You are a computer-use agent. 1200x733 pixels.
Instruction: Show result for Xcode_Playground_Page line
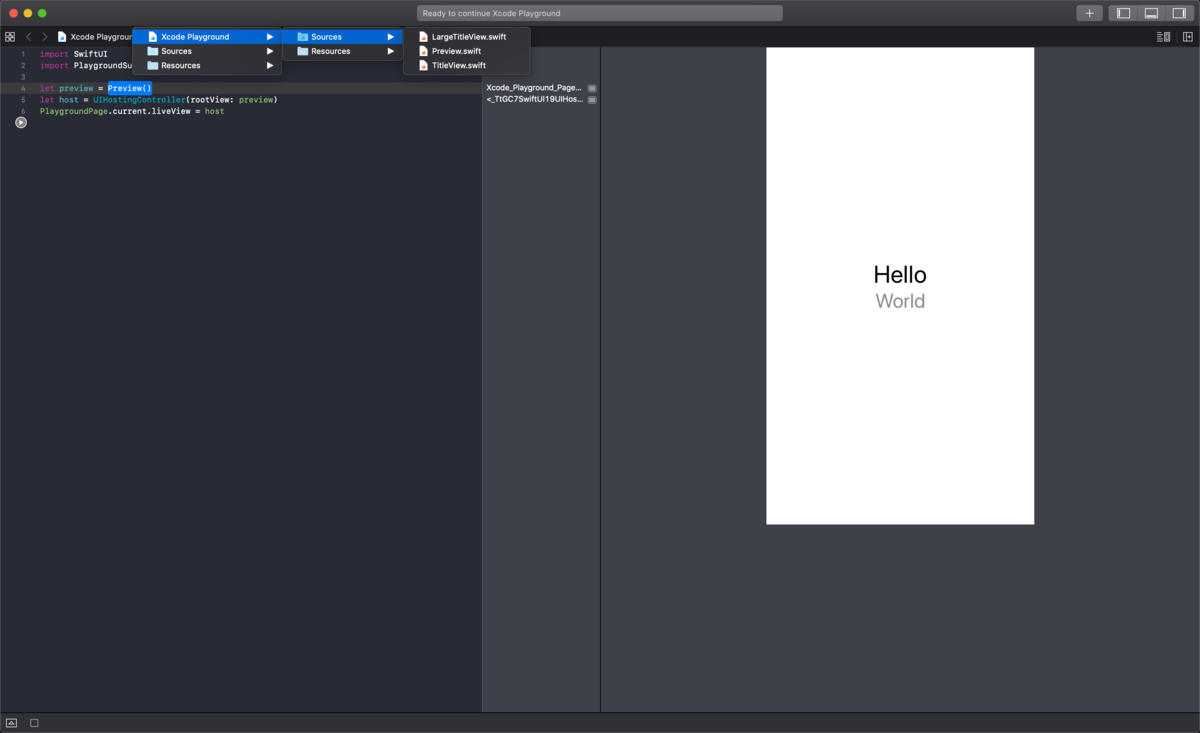pos(592,88)
